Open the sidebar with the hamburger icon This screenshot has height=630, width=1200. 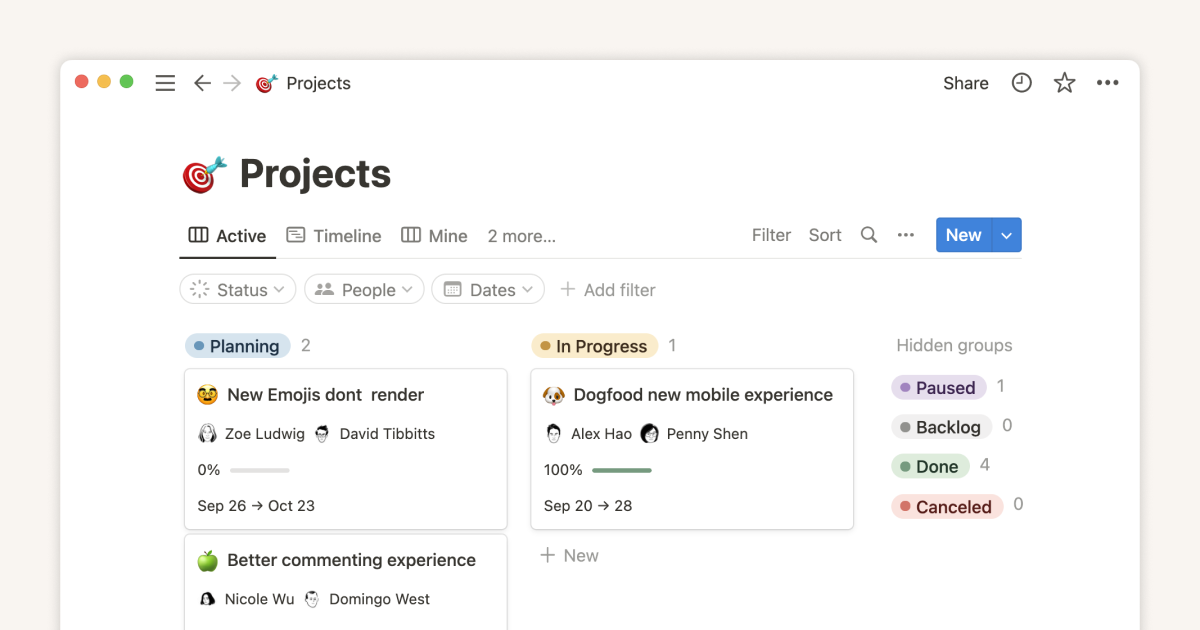165,83
